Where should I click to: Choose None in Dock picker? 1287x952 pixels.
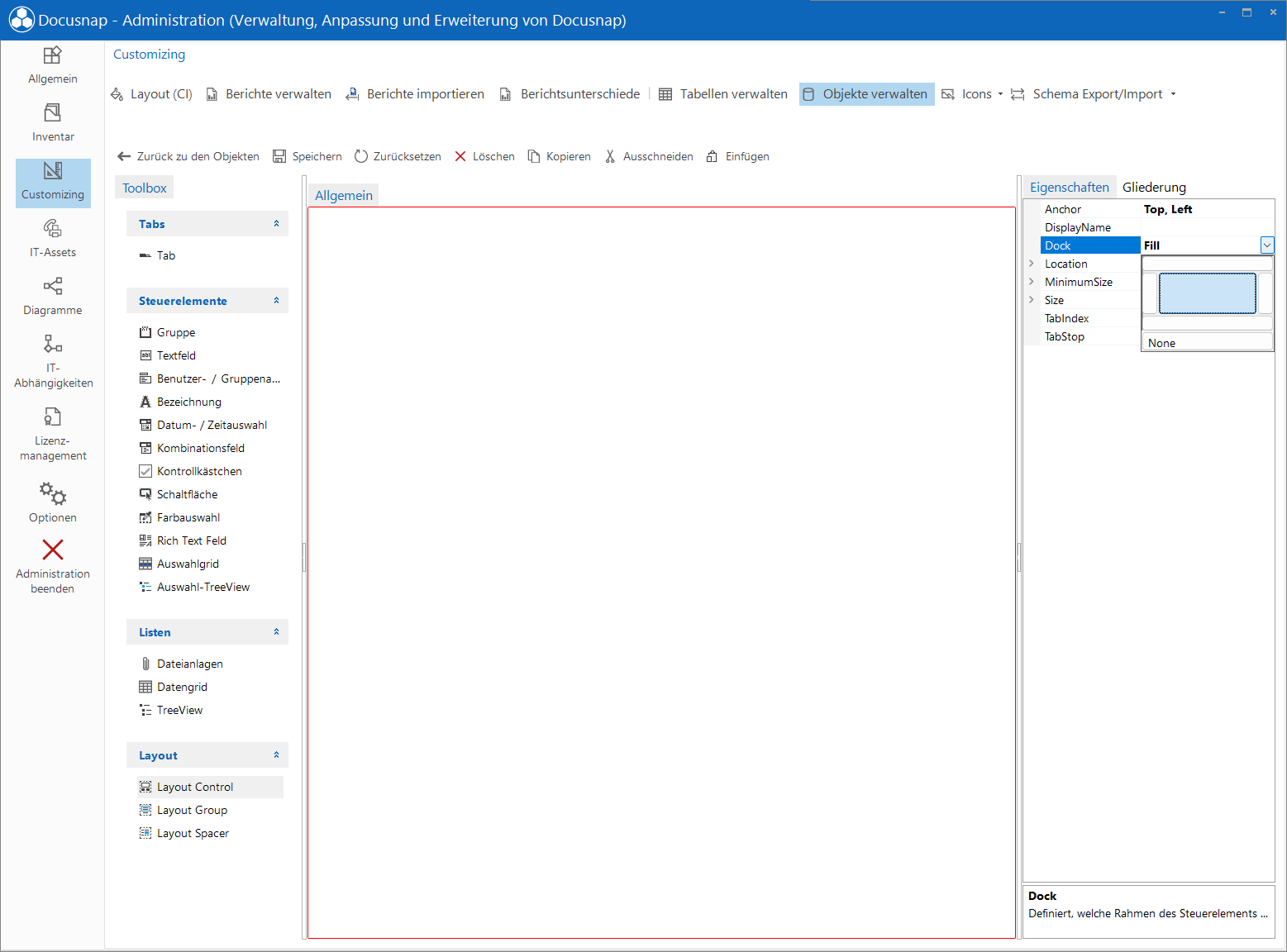(1207, 342)
